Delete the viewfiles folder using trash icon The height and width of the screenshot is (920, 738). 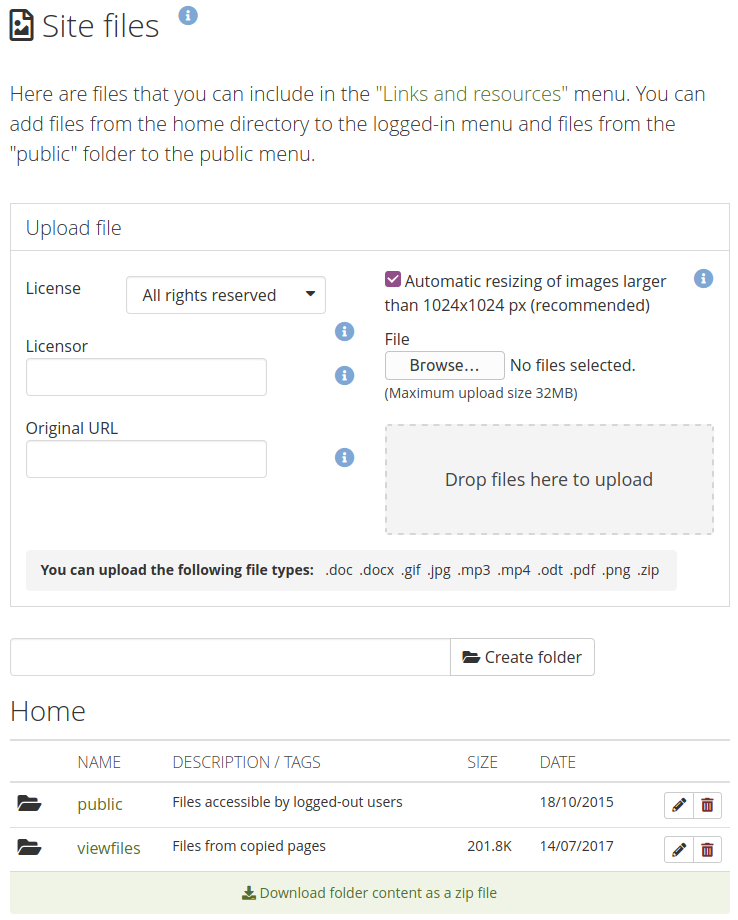pyautogui.click(x=707, y=850)
